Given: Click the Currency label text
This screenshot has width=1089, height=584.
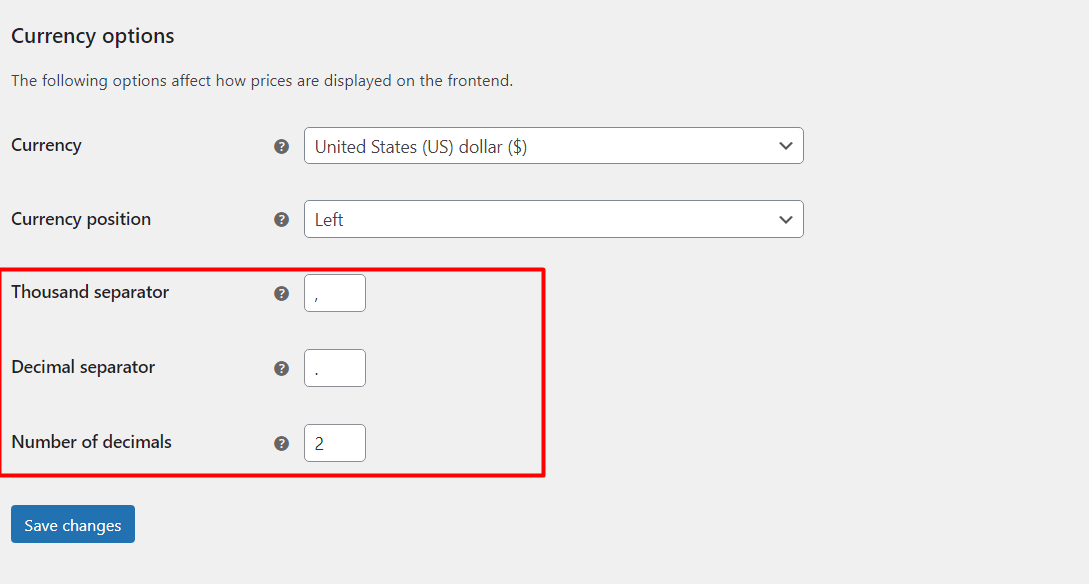Looking at the screenshot, I should tap(47, 145).
